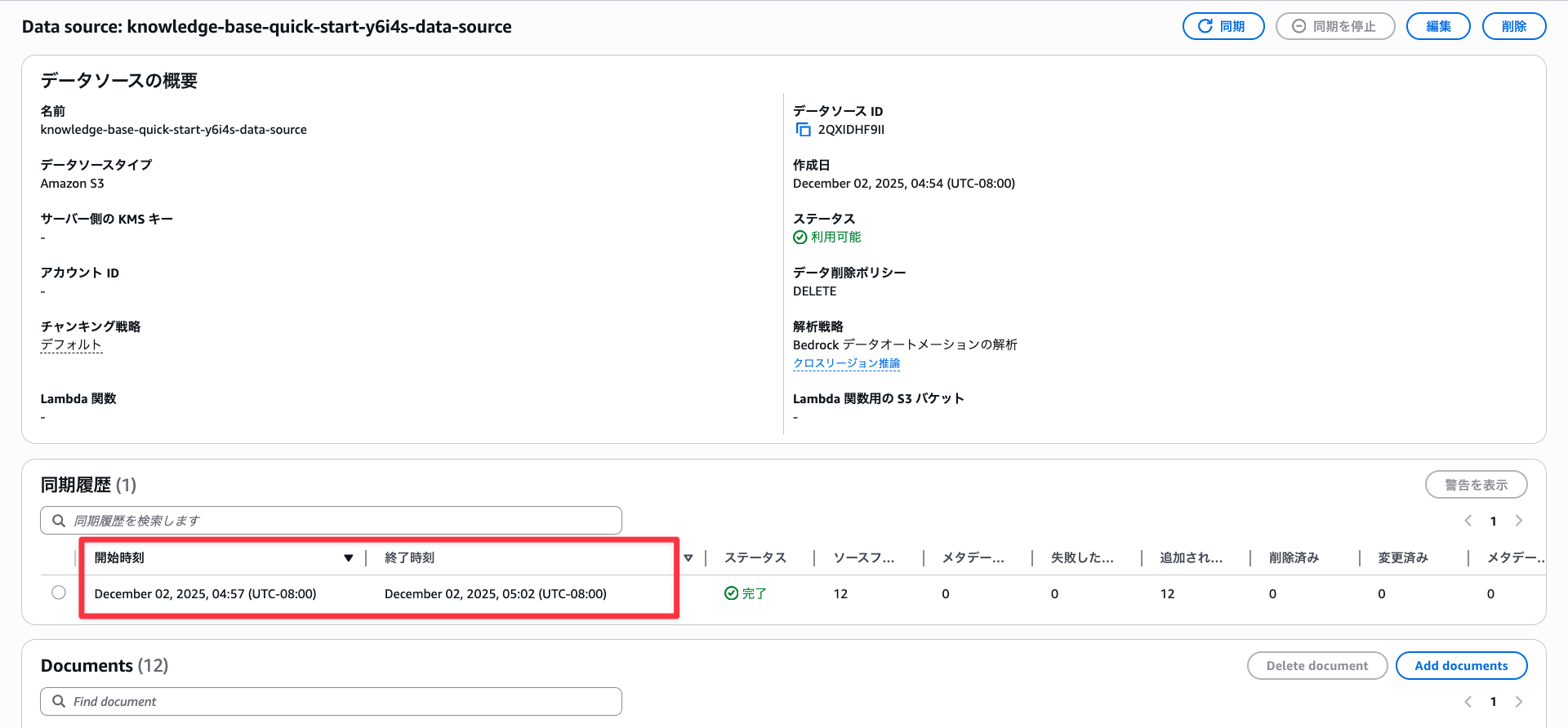Viewport: 1568px width, 728px height.
Task: Select the sync history row radio button
Action: coord(59,593)
